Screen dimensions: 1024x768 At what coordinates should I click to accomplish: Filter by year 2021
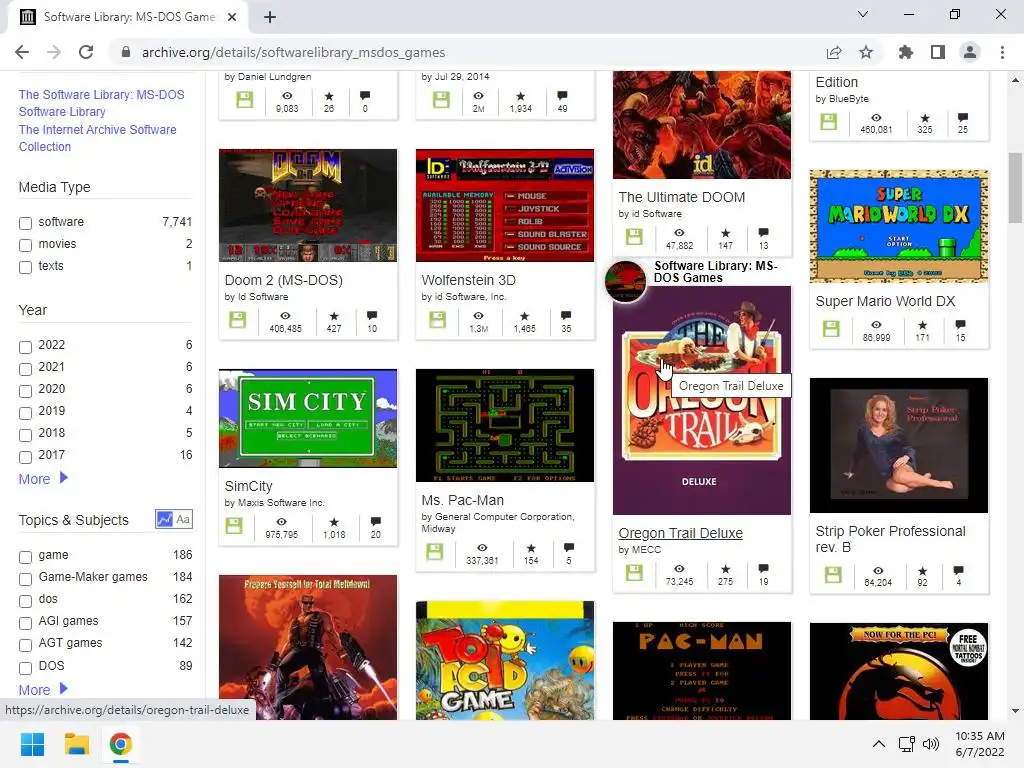point(25,369)
